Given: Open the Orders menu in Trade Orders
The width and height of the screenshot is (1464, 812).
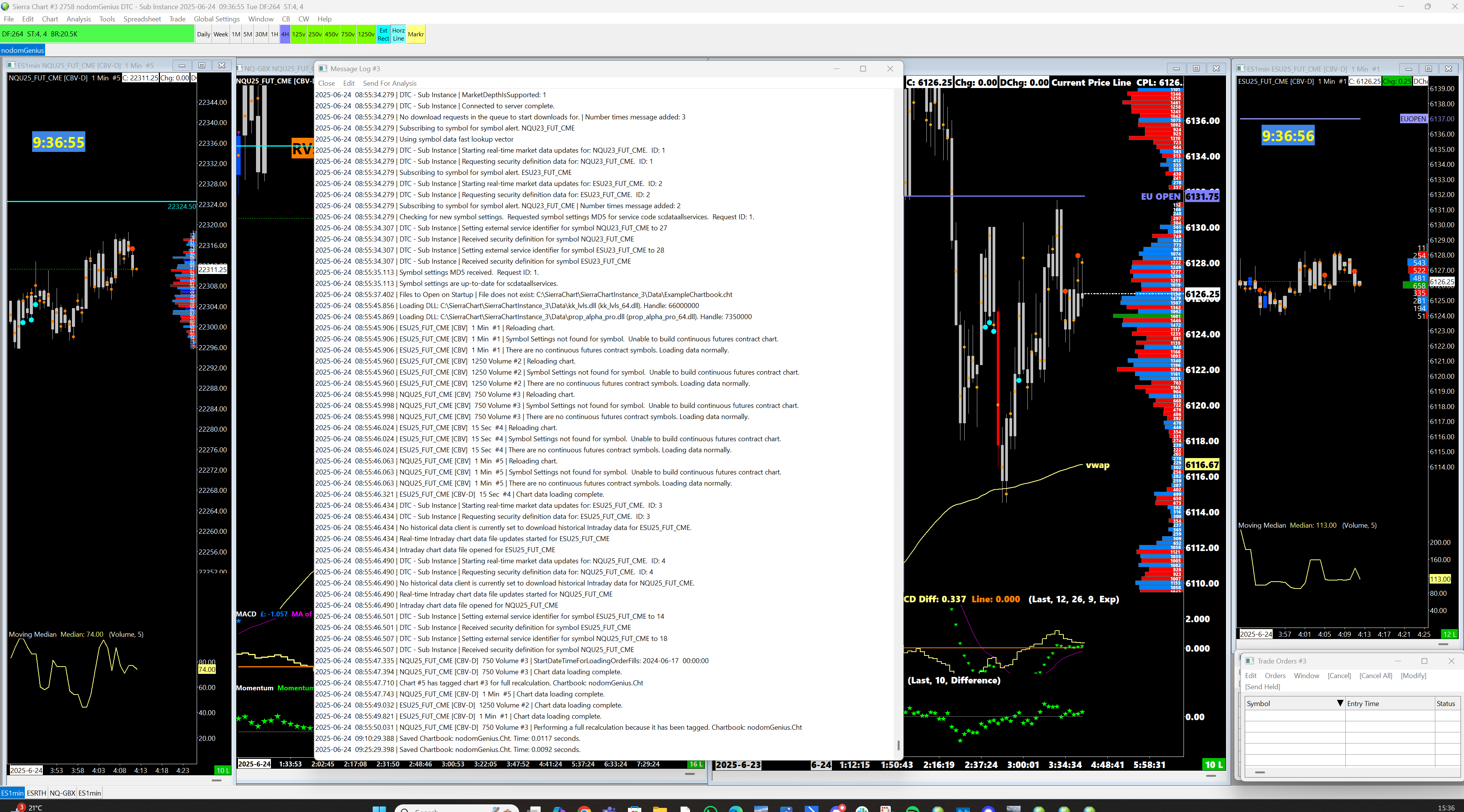Looking at the screenshot, I should [x=1275, y=676].
